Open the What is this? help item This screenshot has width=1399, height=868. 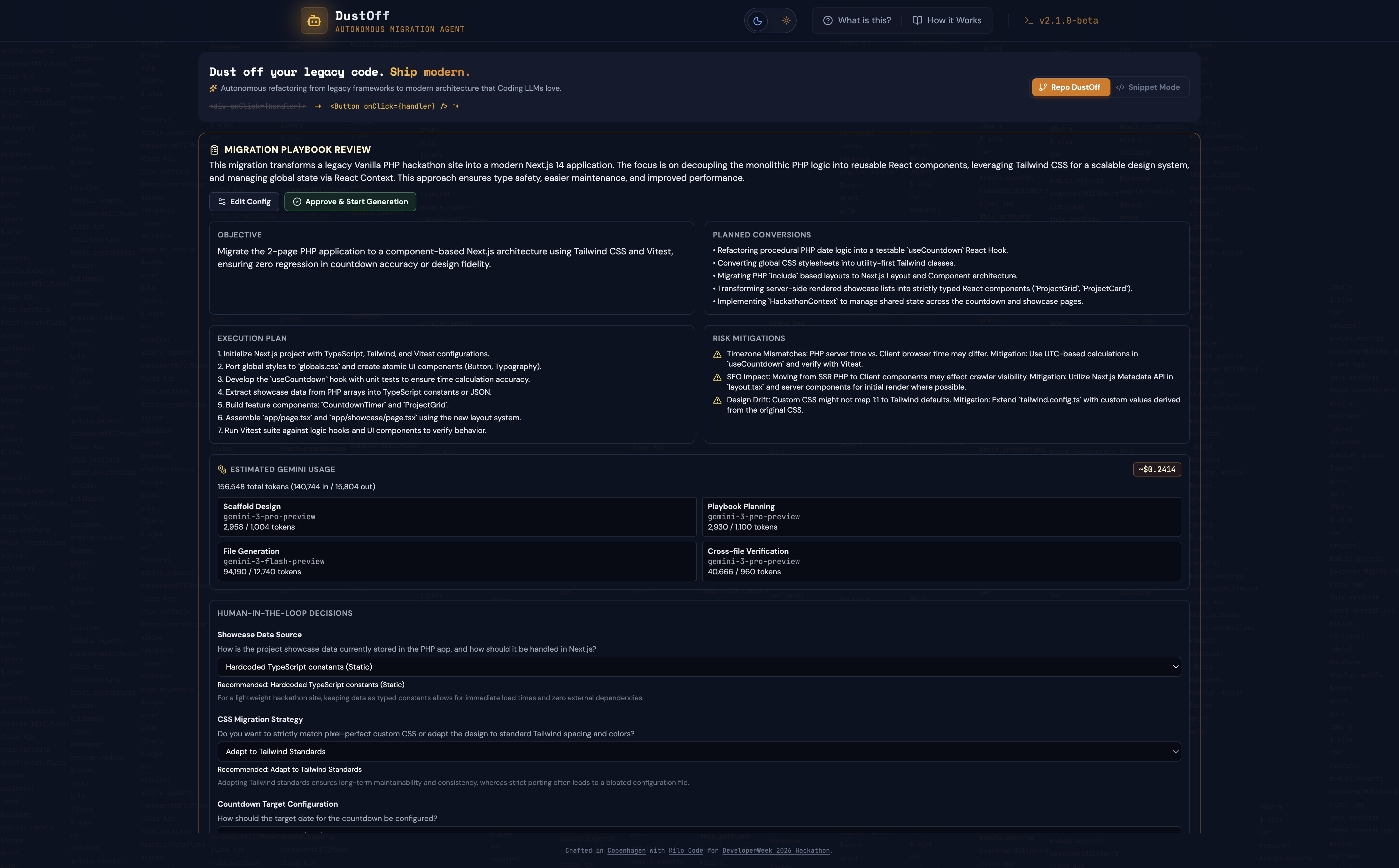857,21
